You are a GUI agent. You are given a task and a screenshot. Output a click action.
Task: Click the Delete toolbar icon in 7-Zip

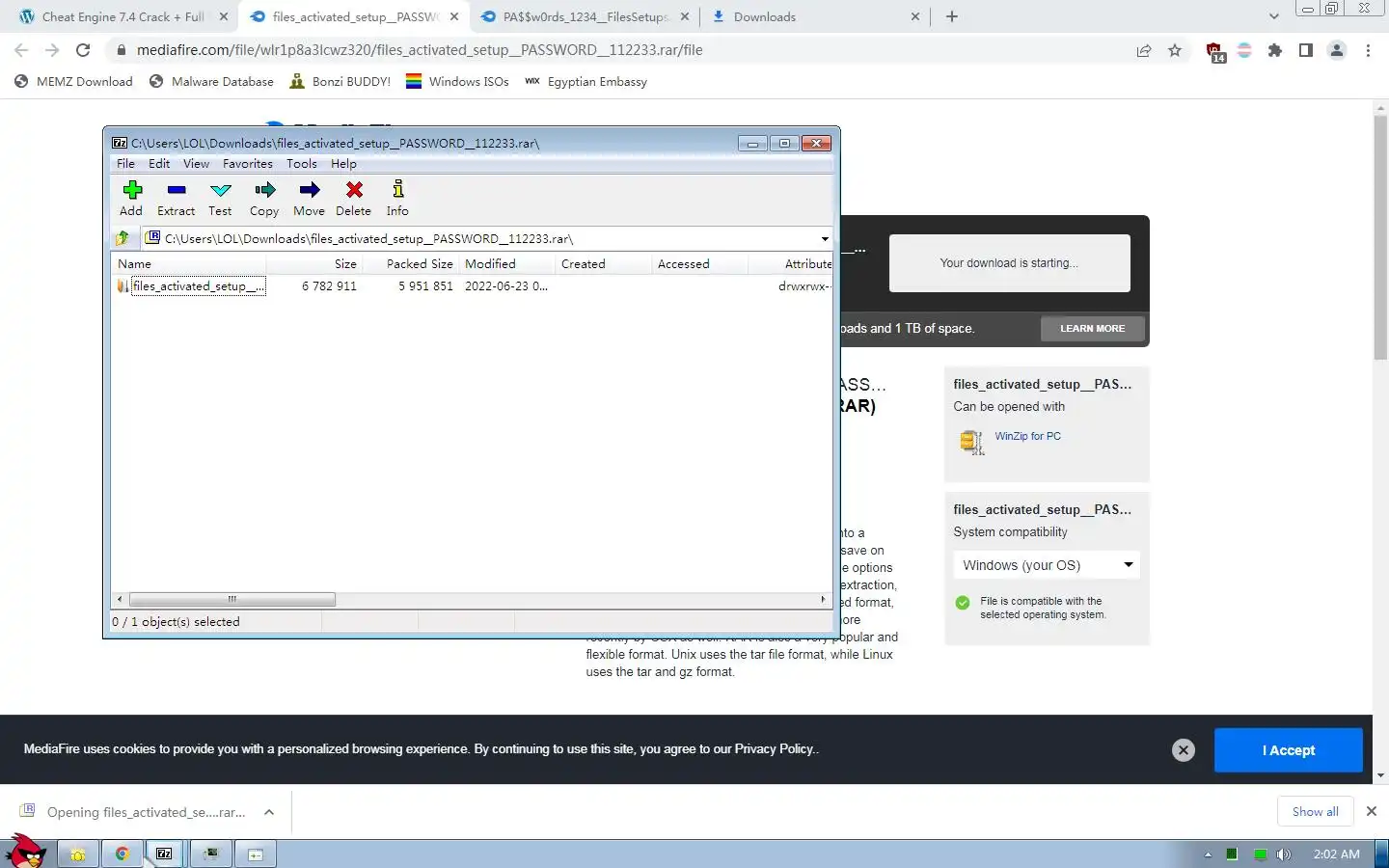353,198
